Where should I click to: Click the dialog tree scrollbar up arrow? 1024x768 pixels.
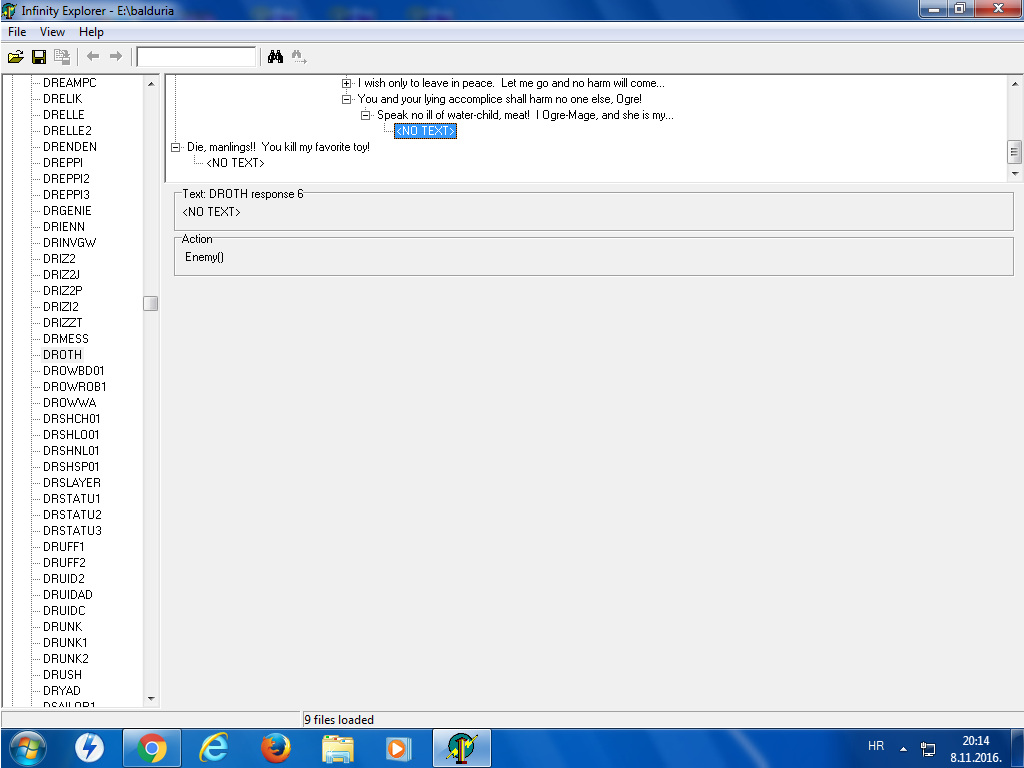[x=1014, y=84]
